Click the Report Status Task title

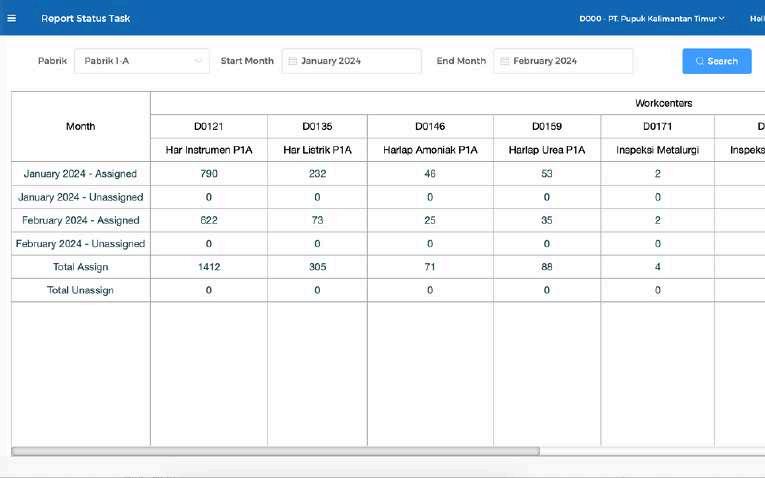[x=86, y=19]
